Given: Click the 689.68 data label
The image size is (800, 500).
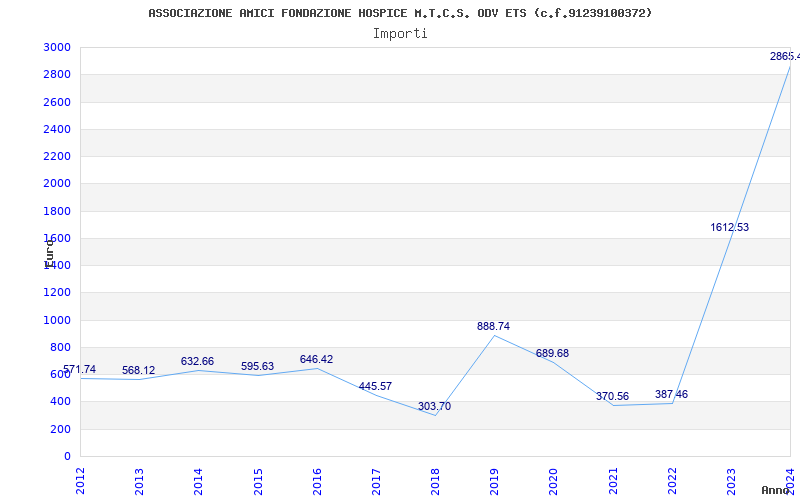Looking at the screenshot, I should [x=552, y=354].
